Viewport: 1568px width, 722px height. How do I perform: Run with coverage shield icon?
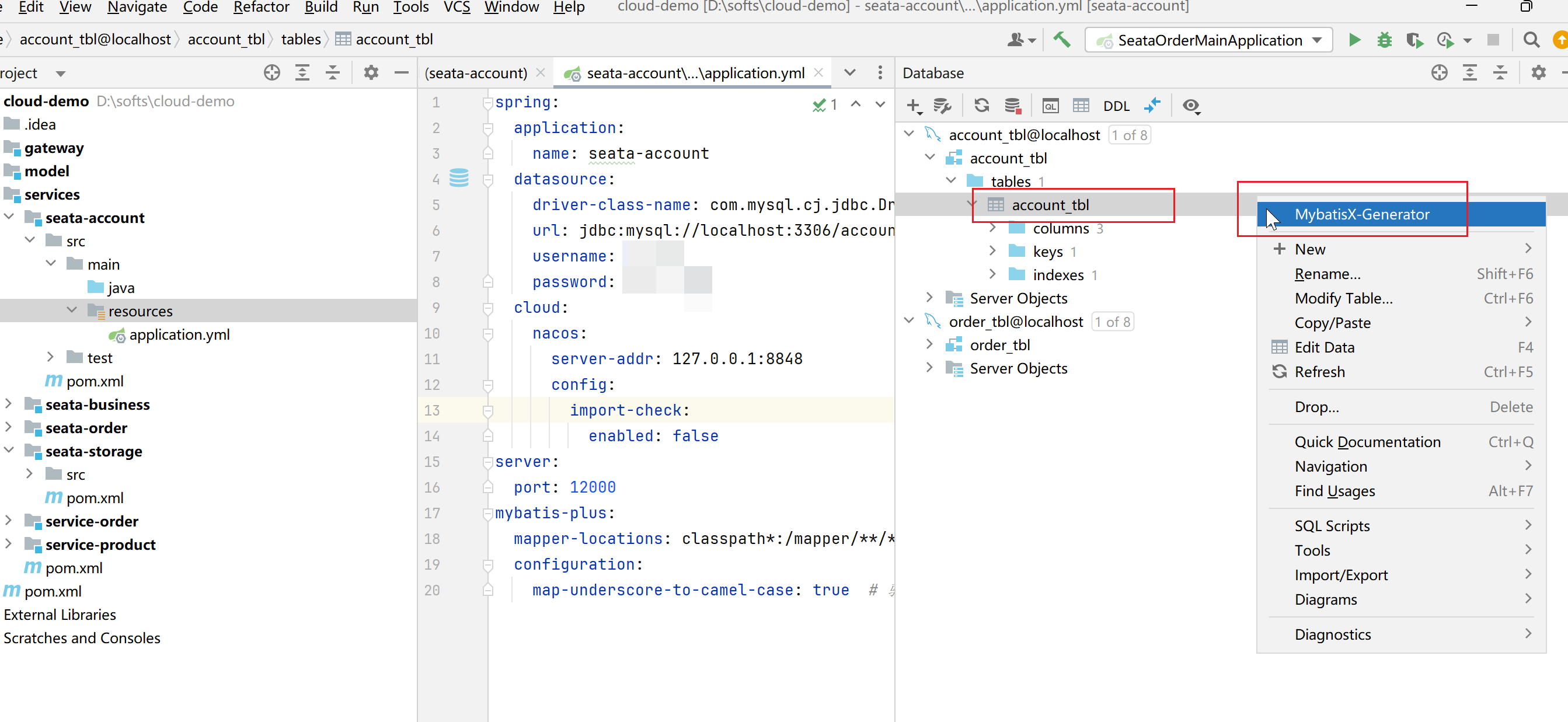pyautogui.click(x=1414, y=40)
